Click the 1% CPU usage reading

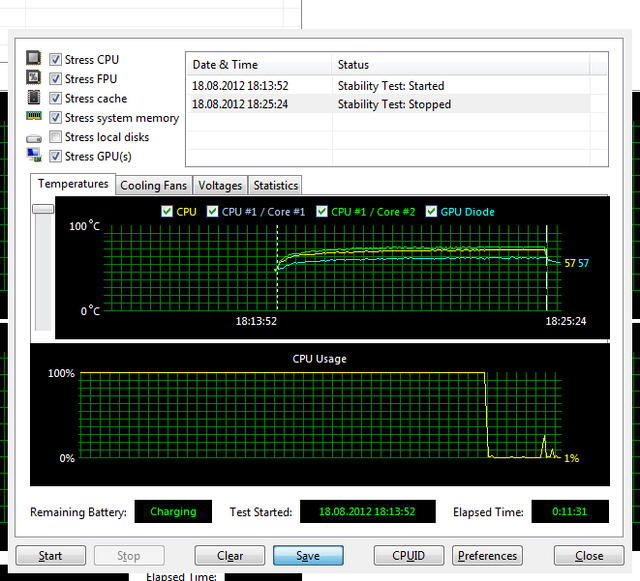point(571,459)
